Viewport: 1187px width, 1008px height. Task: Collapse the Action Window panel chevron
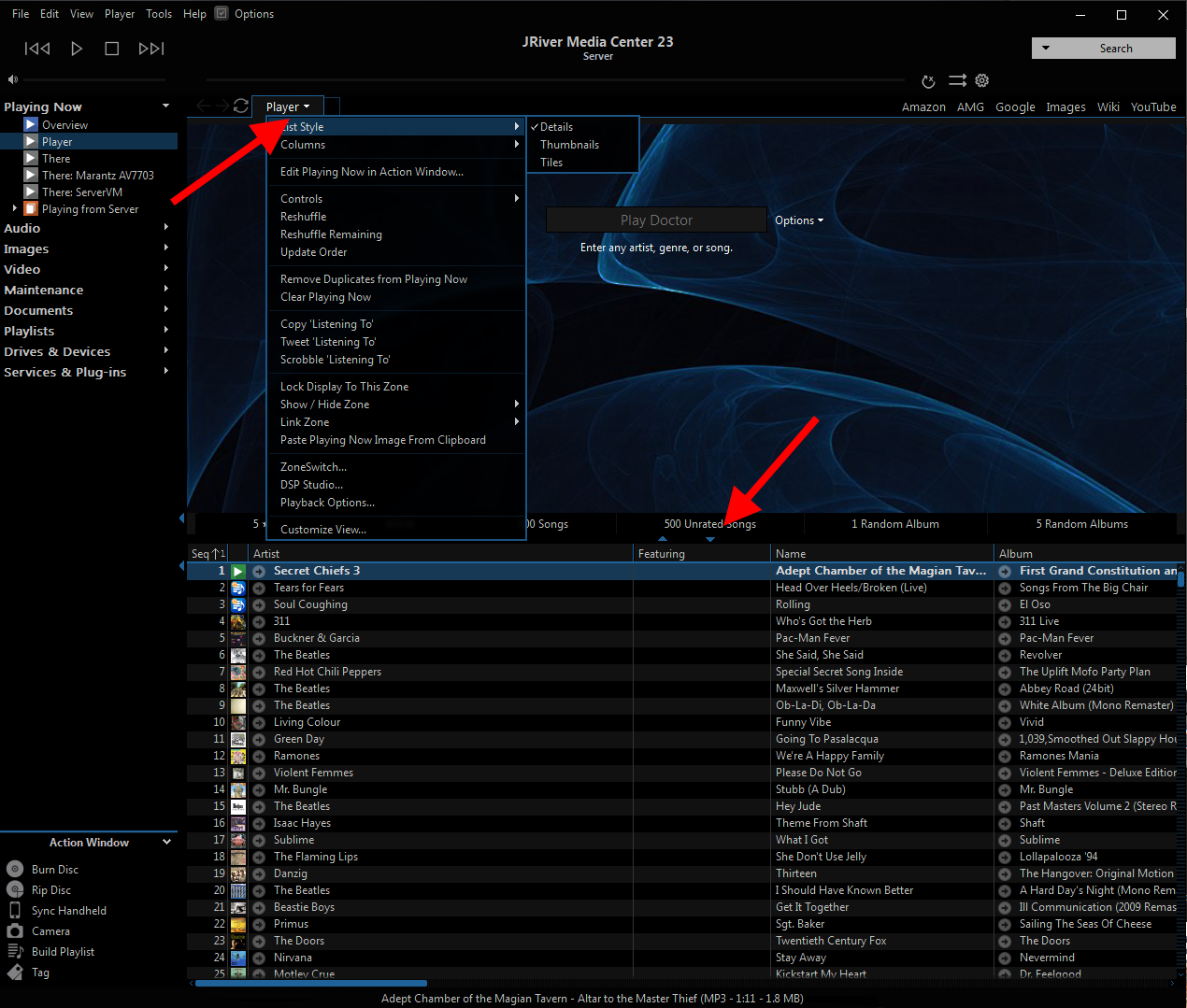pyautogui.click(x=166, y=842)
